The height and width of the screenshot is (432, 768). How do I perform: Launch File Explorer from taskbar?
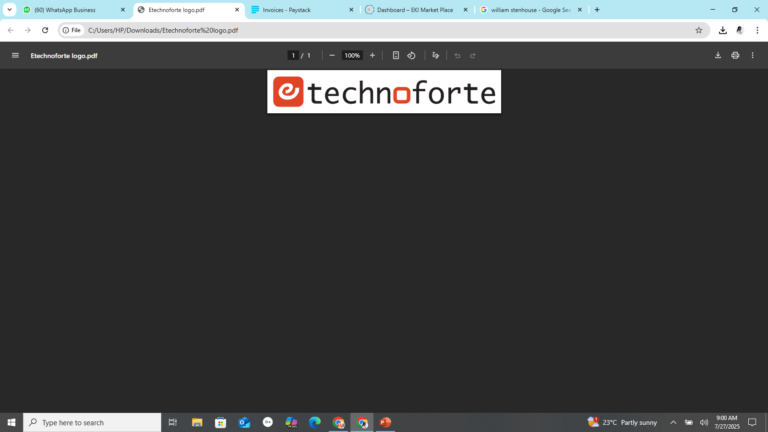click(x=197, y=422)
